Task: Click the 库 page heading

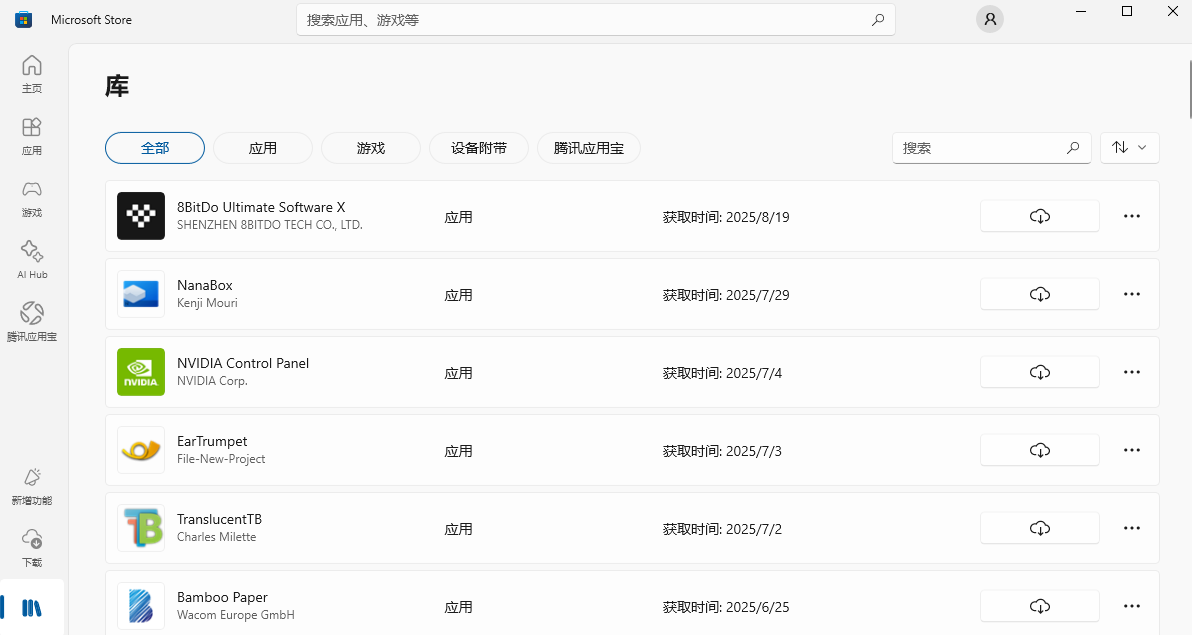Action: coord(117,86)
